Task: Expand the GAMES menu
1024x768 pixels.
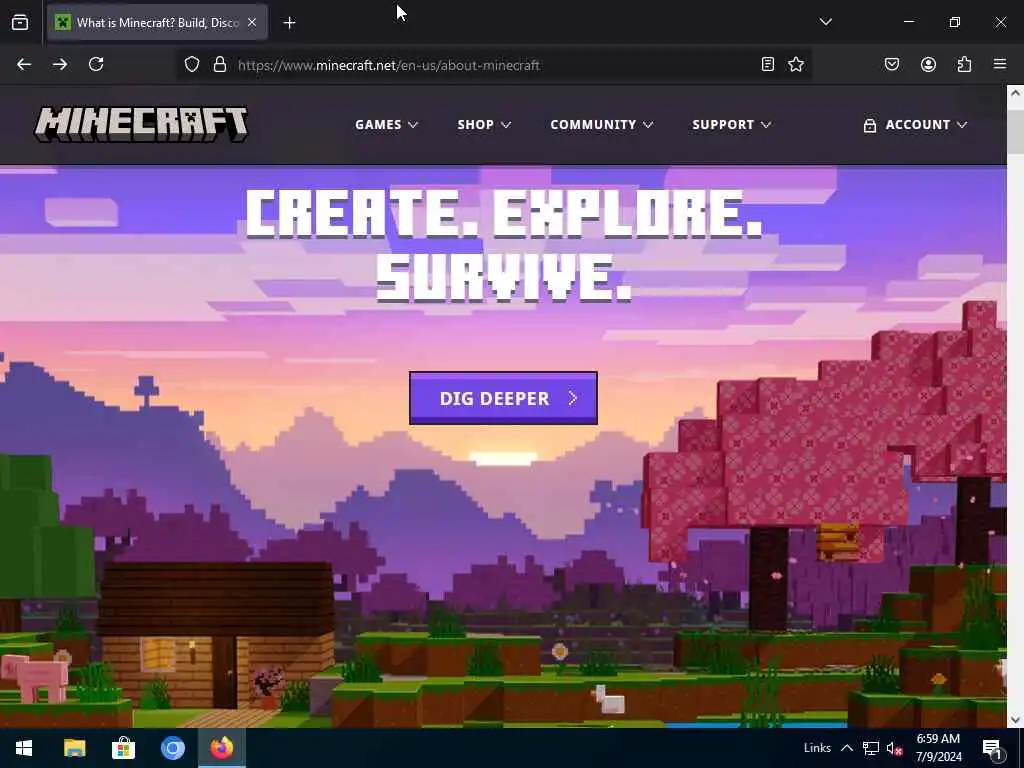Action: tap(386, 124)
